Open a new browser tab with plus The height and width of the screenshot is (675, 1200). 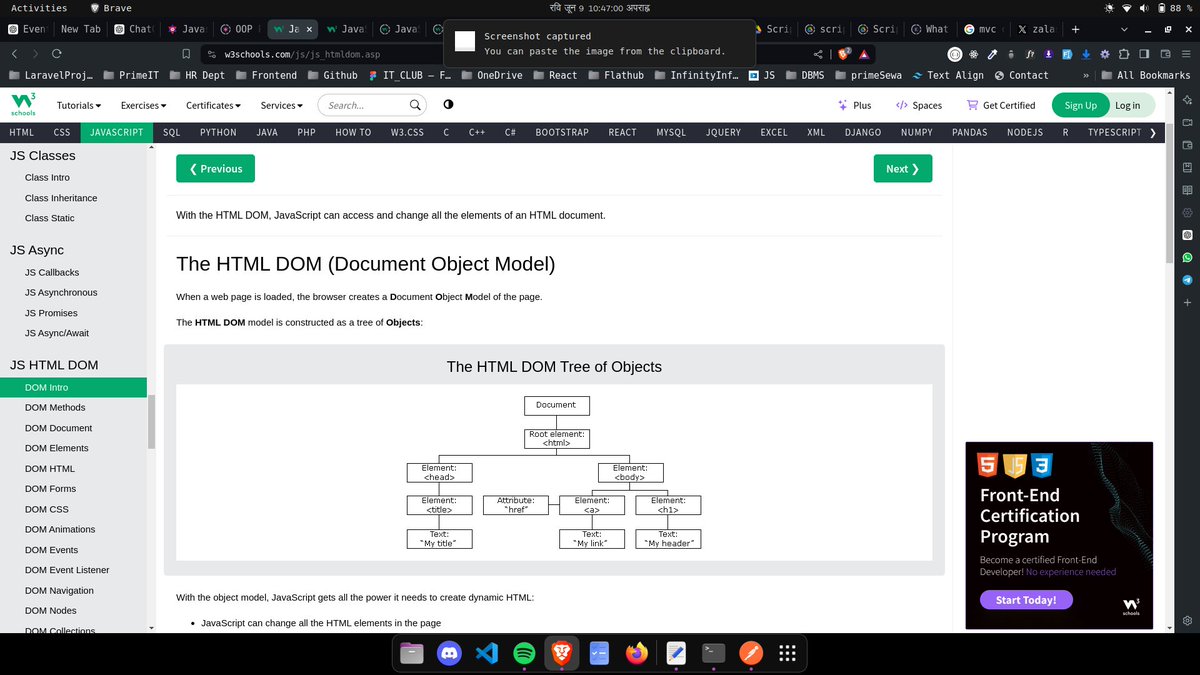tap(1076, 29)
